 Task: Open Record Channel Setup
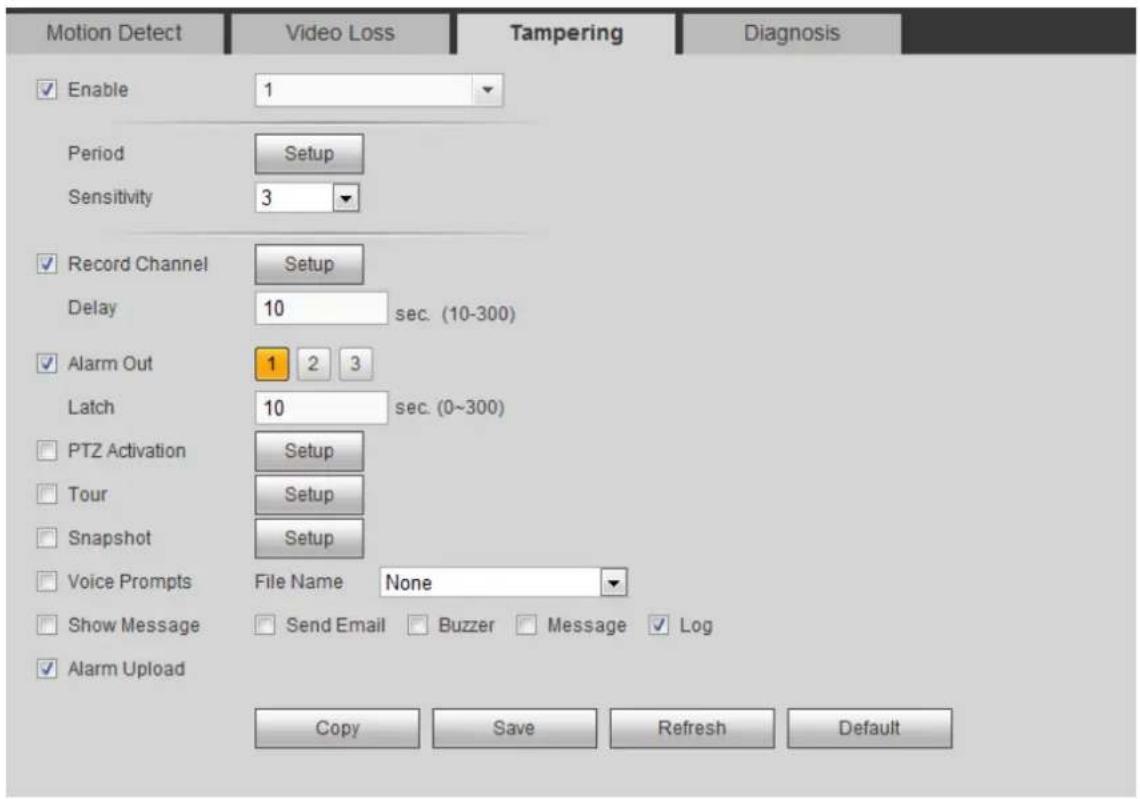[x=309, y=264]
